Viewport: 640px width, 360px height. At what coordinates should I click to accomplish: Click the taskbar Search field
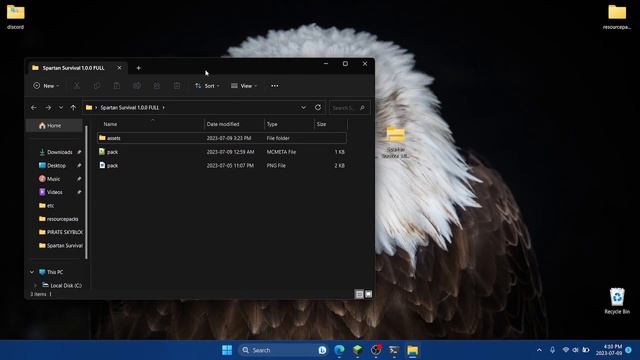(x=283, y=350)
